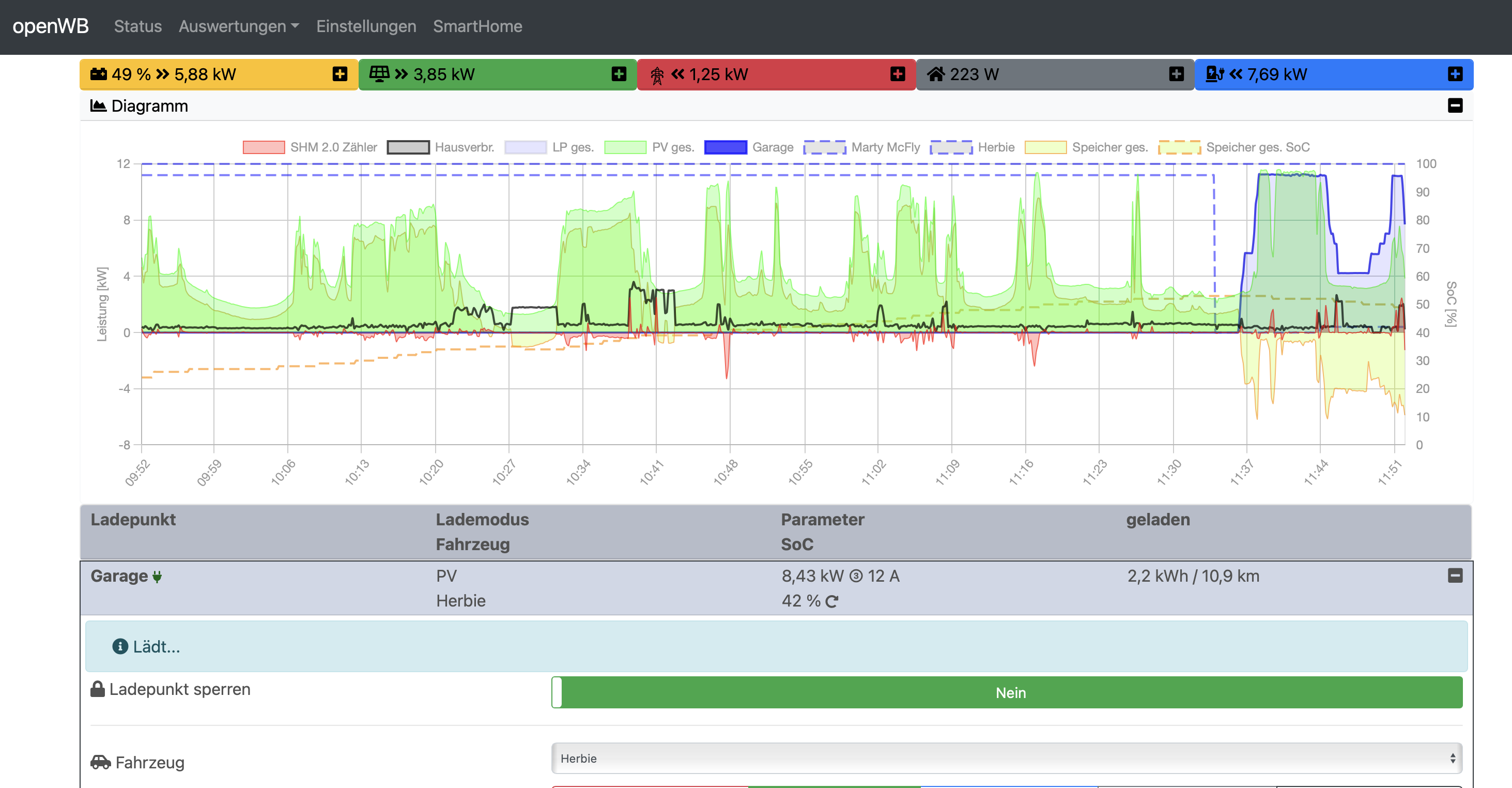Collapse the Diagramm panel with minus icon
Image resolution: width=1512 pixels, height=788 pixels.
pos(1455,105)
